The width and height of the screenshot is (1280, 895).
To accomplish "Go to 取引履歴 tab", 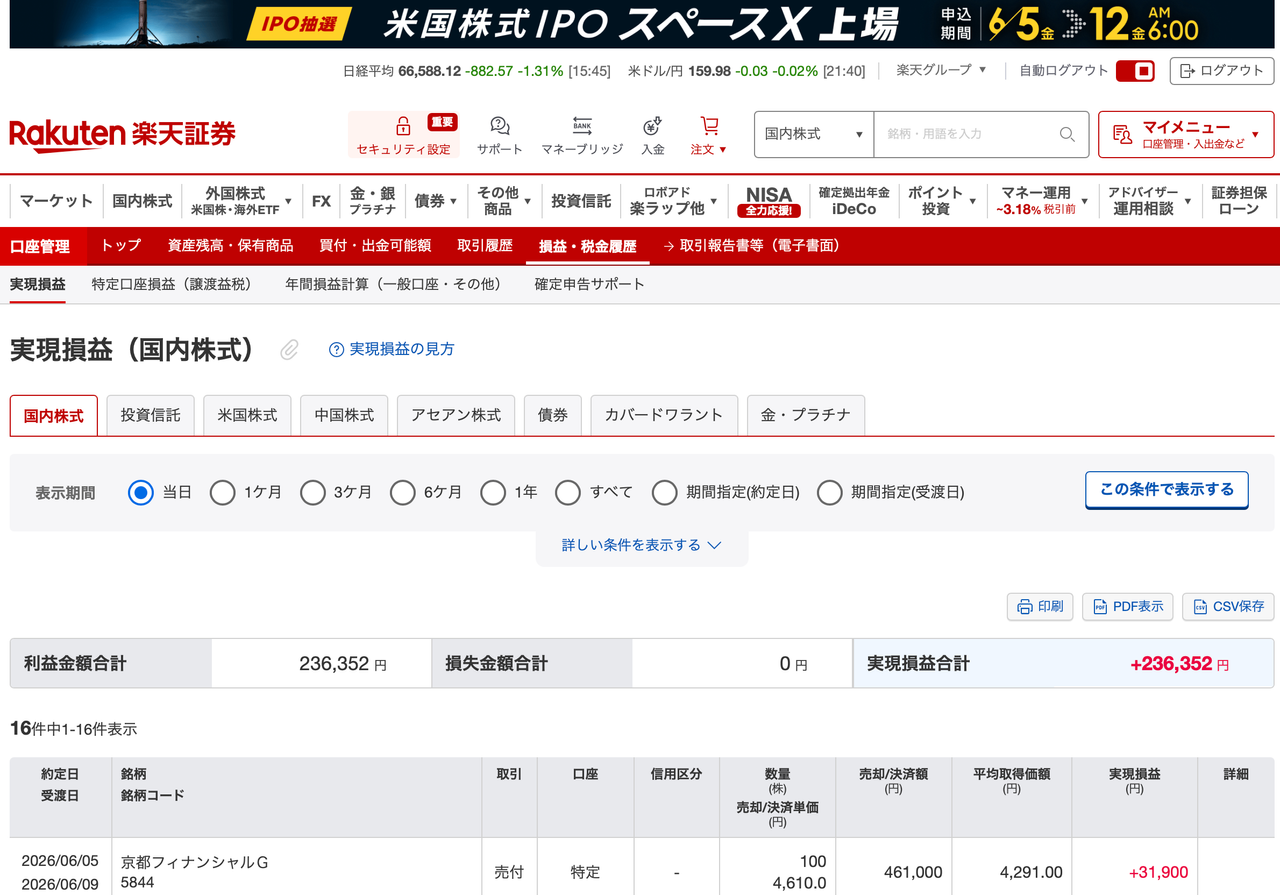I will pos(485,246).
